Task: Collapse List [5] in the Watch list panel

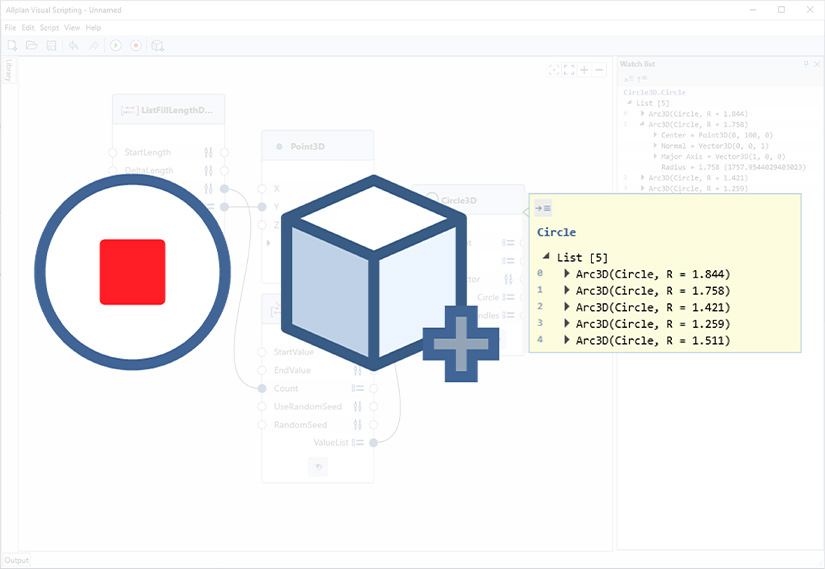Action: [629, 103]
